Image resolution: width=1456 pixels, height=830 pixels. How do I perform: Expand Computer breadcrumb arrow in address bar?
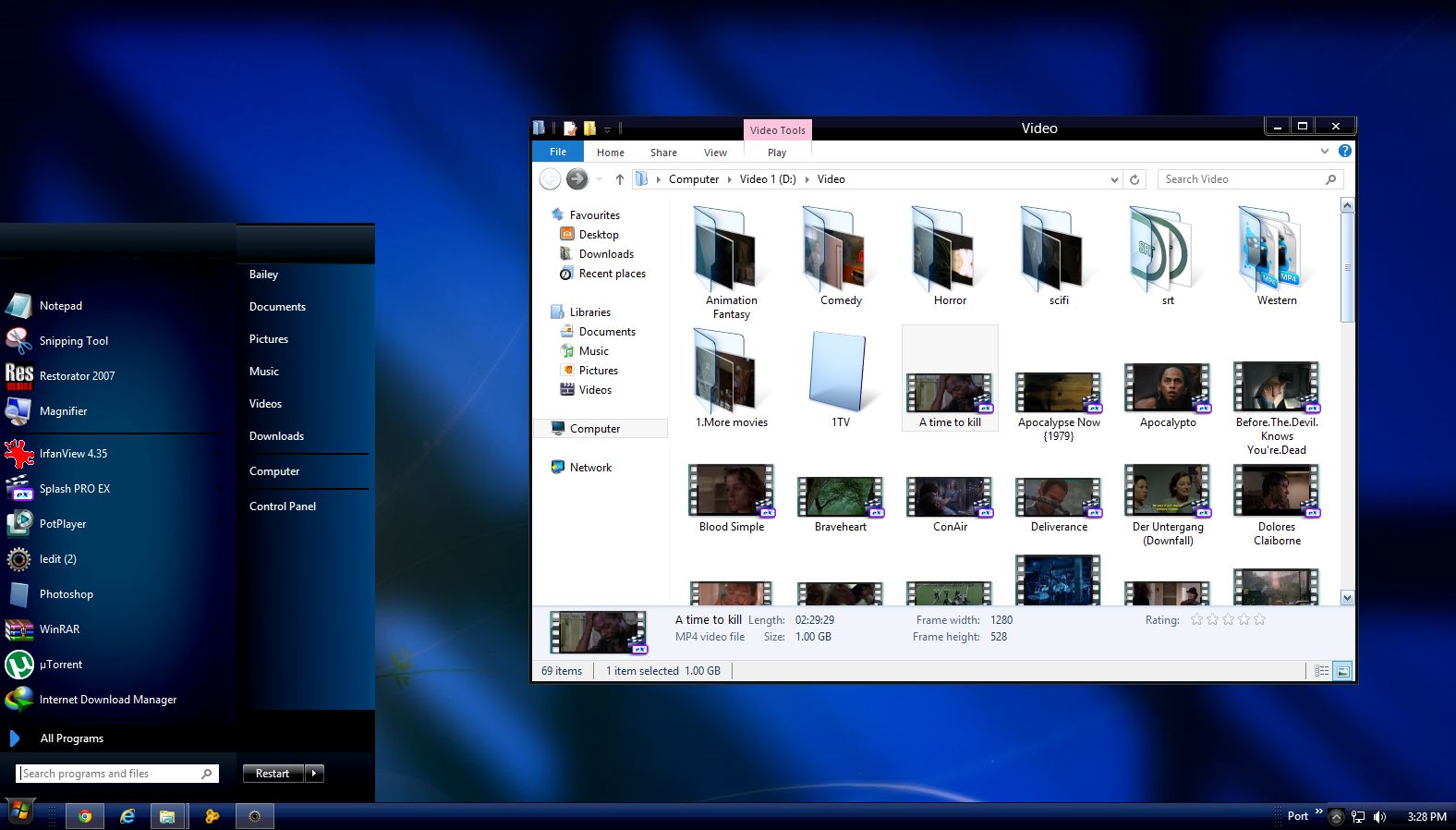tap(729, 179)
